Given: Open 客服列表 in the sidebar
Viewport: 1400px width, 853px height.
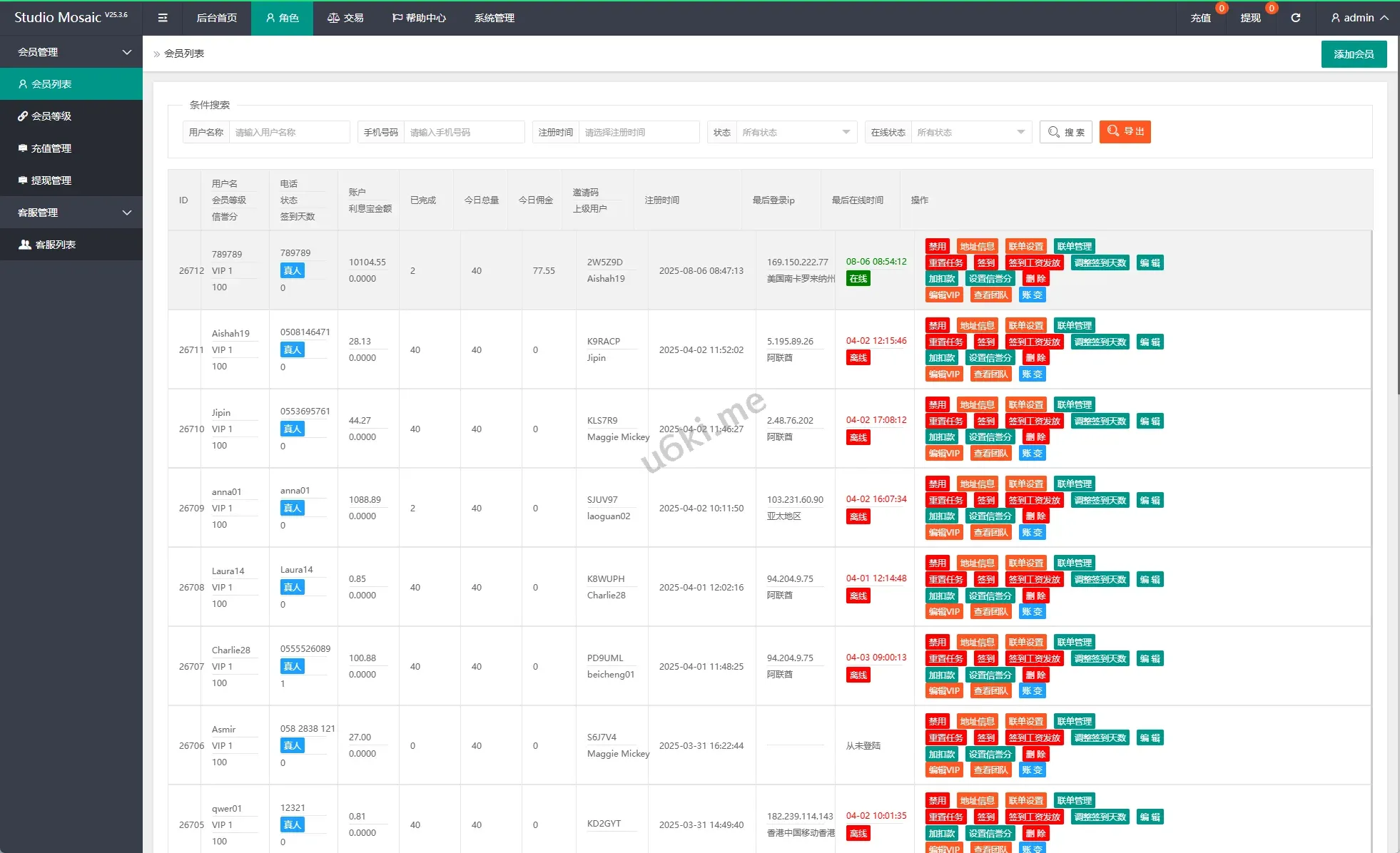Looking at the screenshot, I should (x=56, y=245).
